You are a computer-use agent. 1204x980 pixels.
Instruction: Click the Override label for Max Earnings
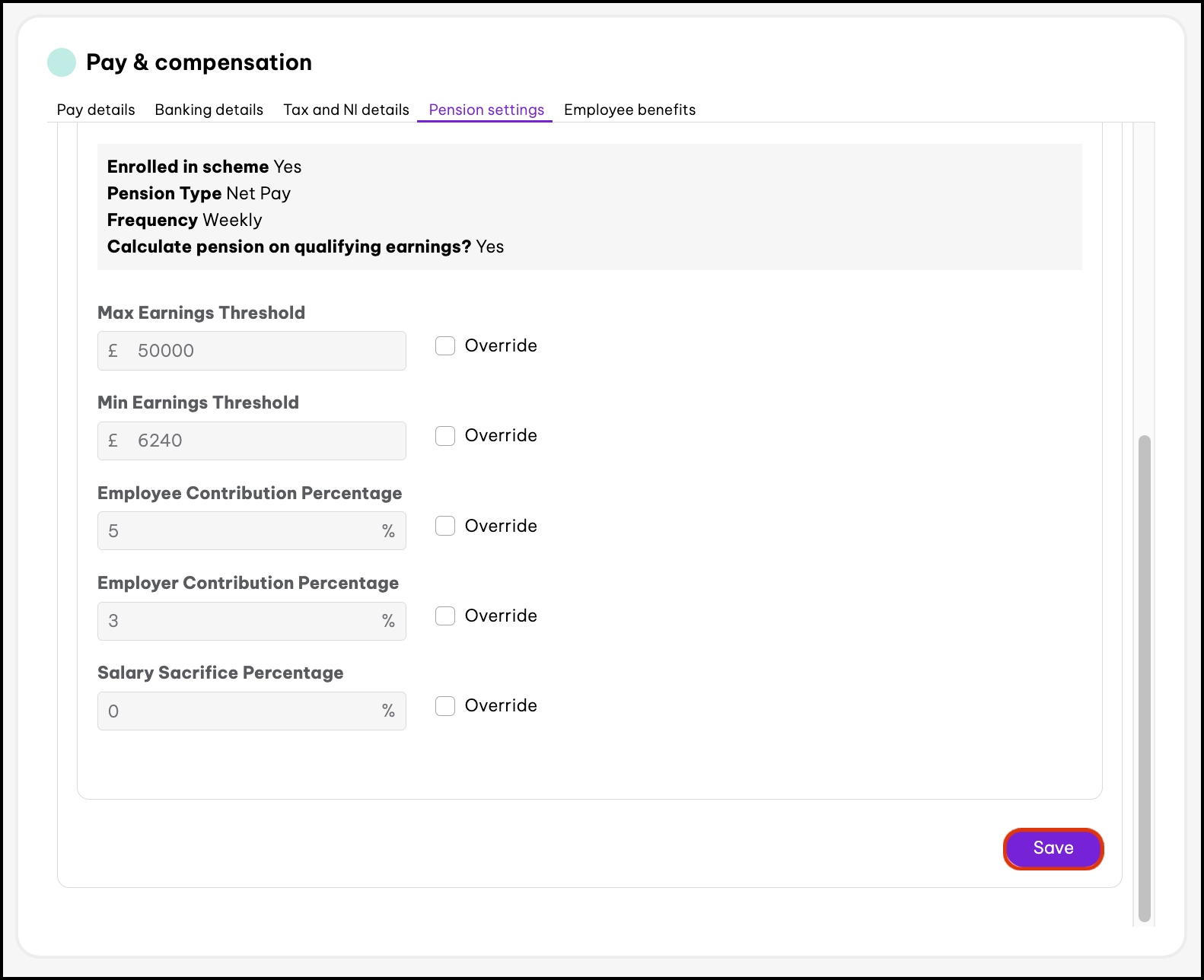point(501,346)
